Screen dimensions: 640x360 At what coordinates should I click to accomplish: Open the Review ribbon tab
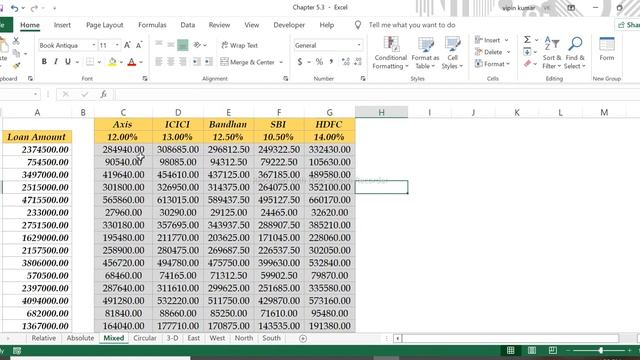[220, 25]
